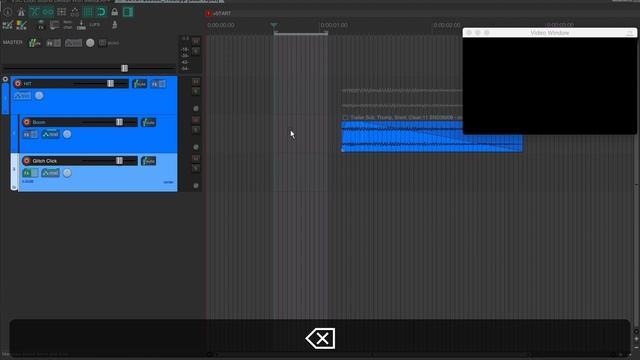Screen dimensions: 640x360
Task: Open the master track routing icon
Action: click(x=35, y=42)
